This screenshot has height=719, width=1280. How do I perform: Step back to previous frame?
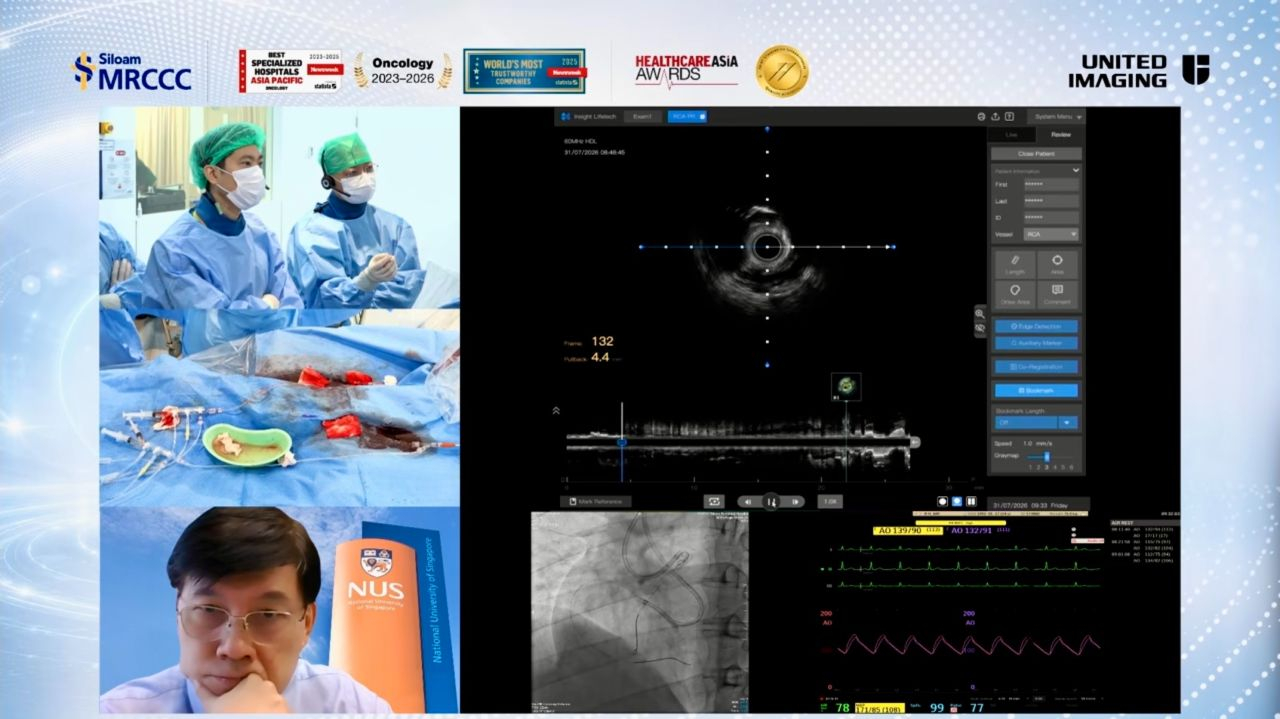click(746, 501)
